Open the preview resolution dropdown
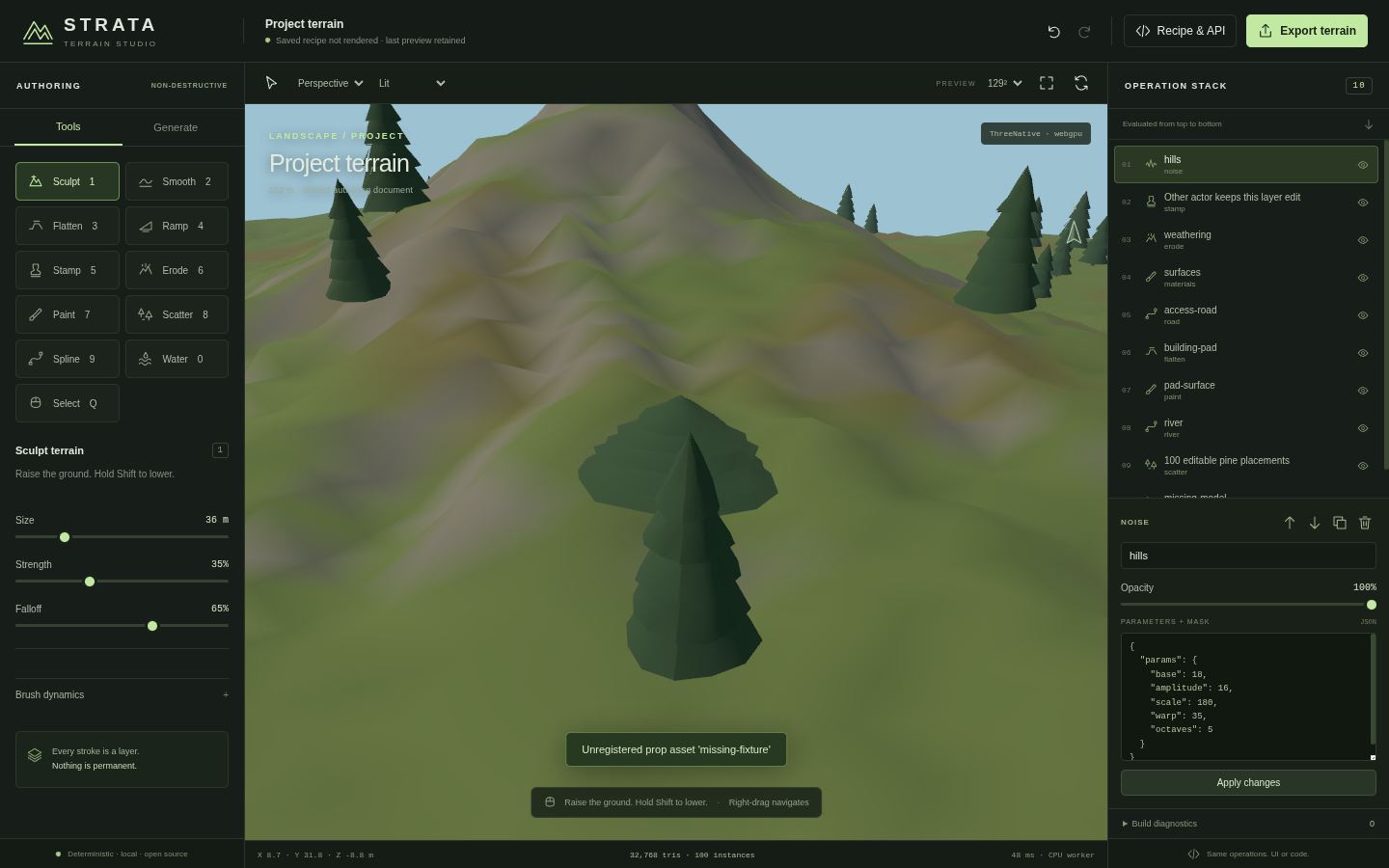The image size is (1389, 868). click(1004, 83)
